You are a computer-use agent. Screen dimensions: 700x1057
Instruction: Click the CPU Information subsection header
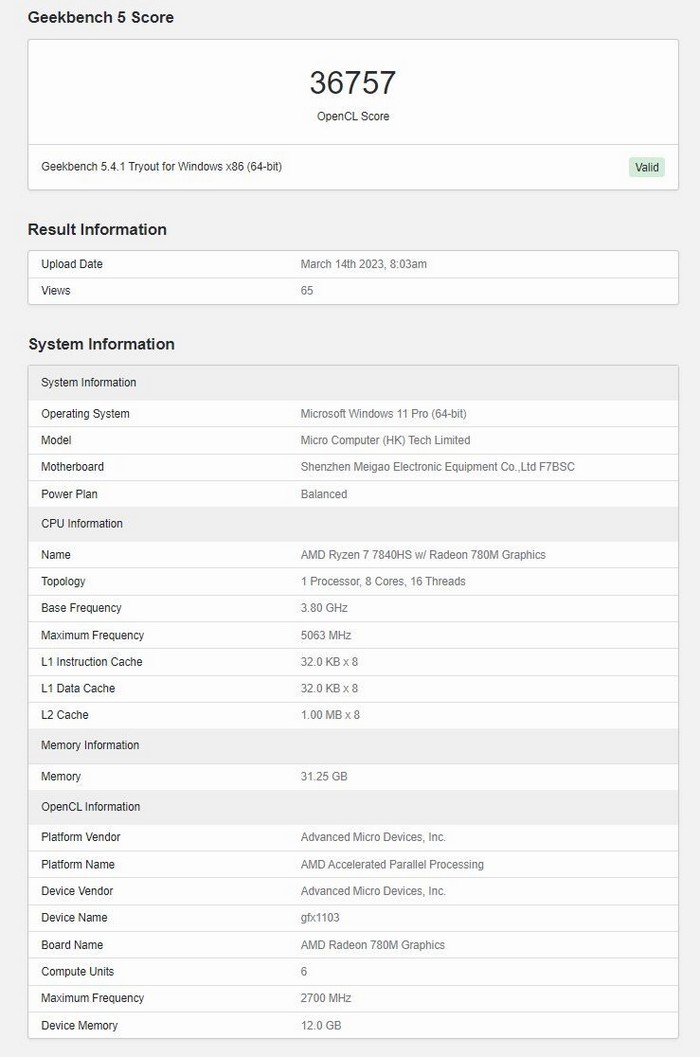point(82,524)
